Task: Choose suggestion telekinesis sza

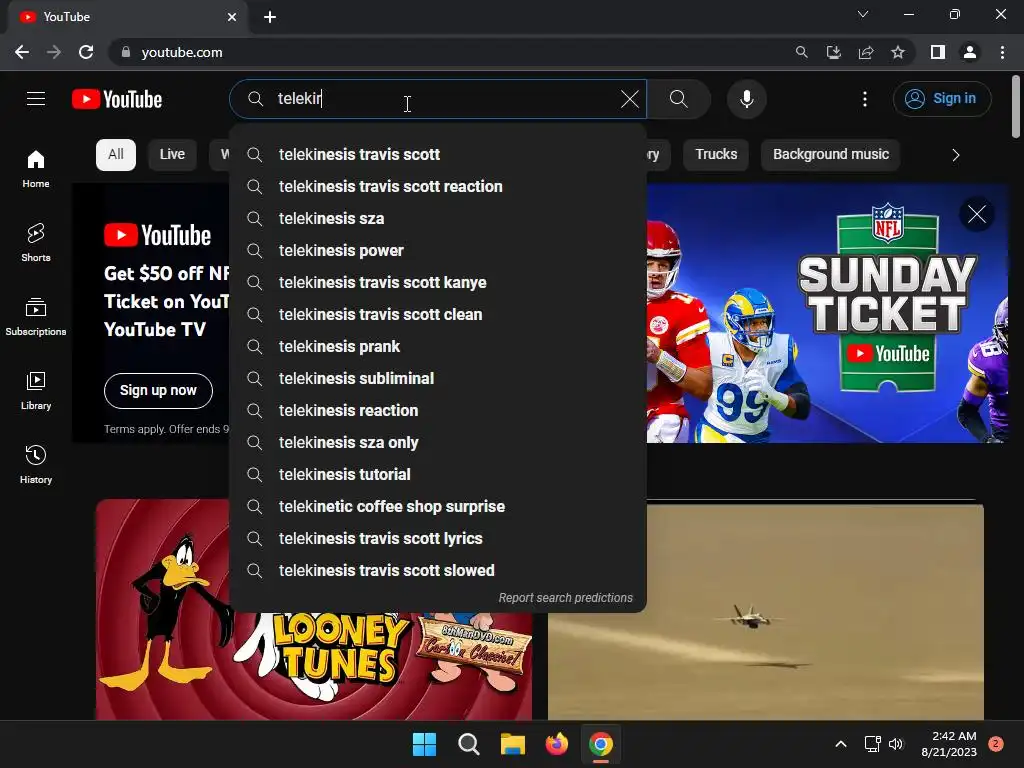Action: point(438,218)
